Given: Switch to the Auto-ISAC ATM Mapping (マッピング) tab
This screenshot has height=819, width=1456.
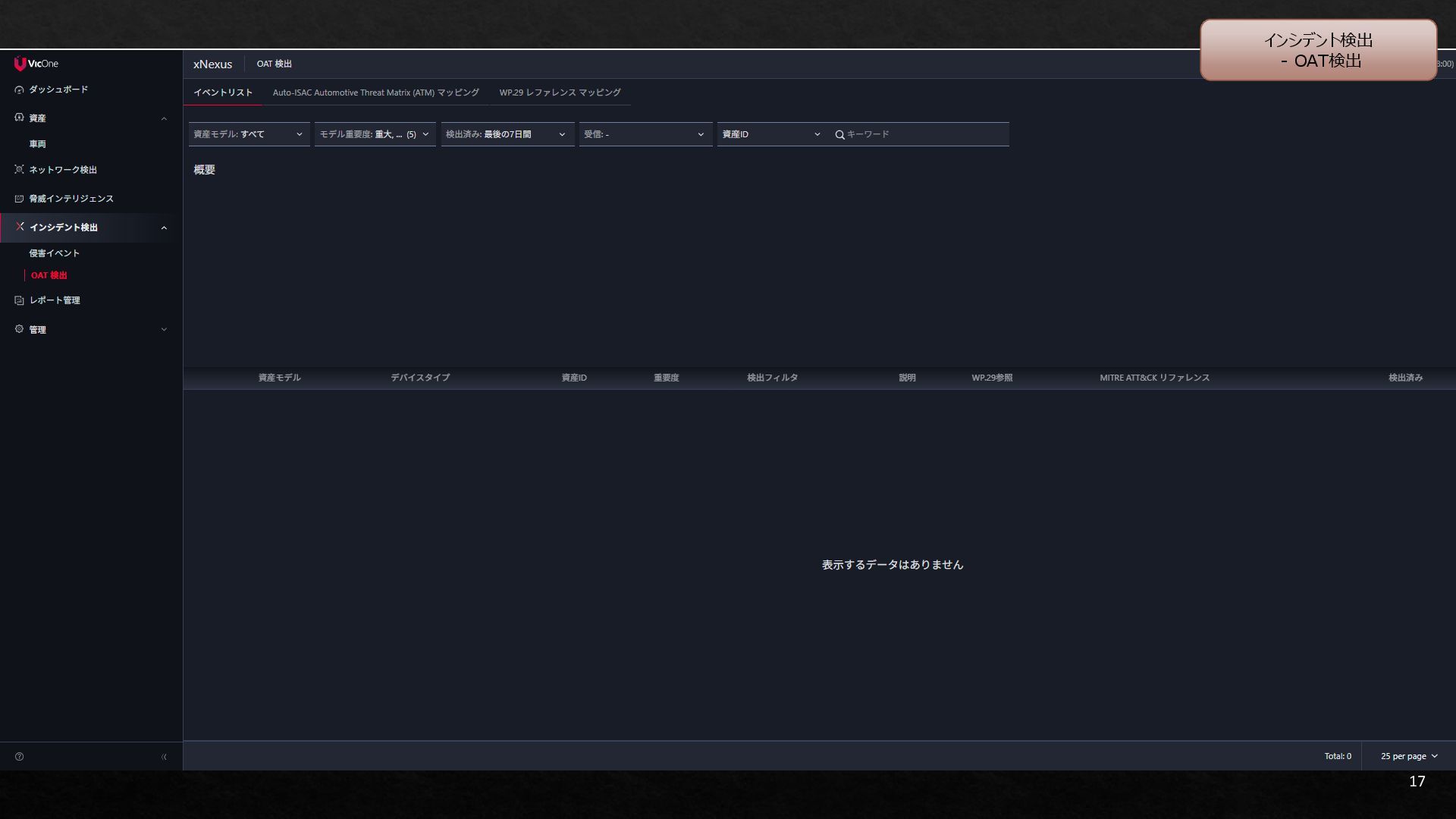Looking at the screenshot, I should tap(375, 93).
